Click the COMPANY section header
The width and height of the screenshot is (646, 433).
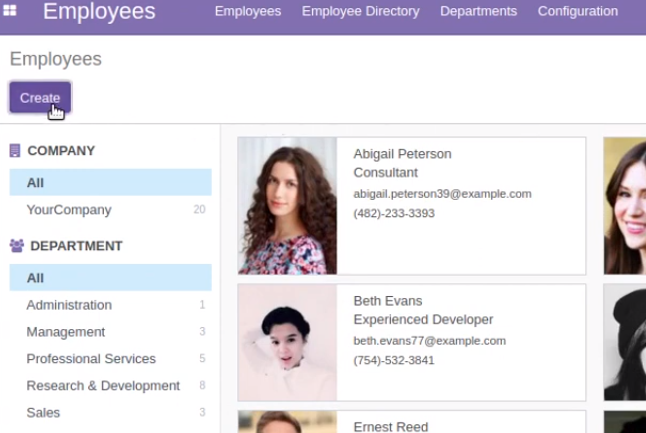click(x=61, y=151)
